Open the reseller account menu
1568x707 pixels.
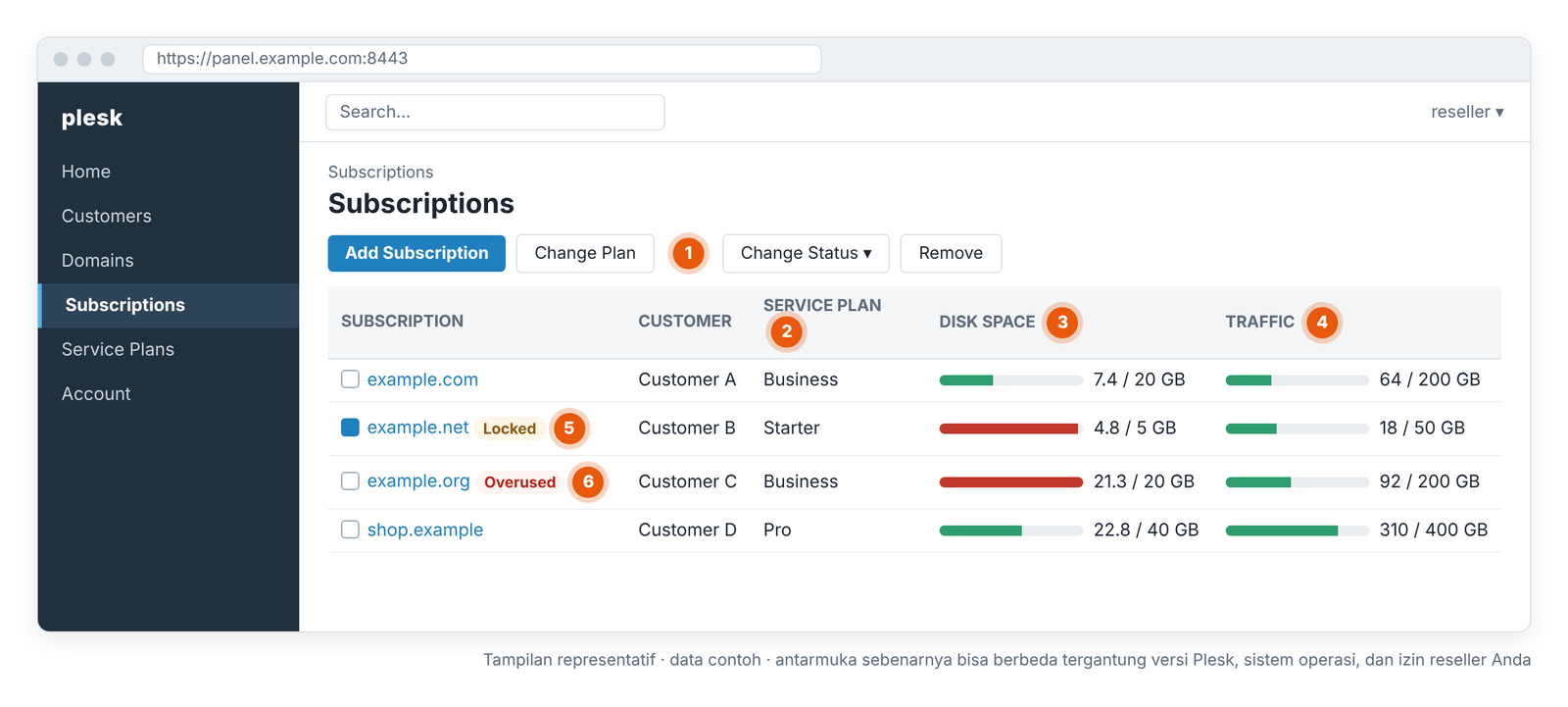point(1467,112)
